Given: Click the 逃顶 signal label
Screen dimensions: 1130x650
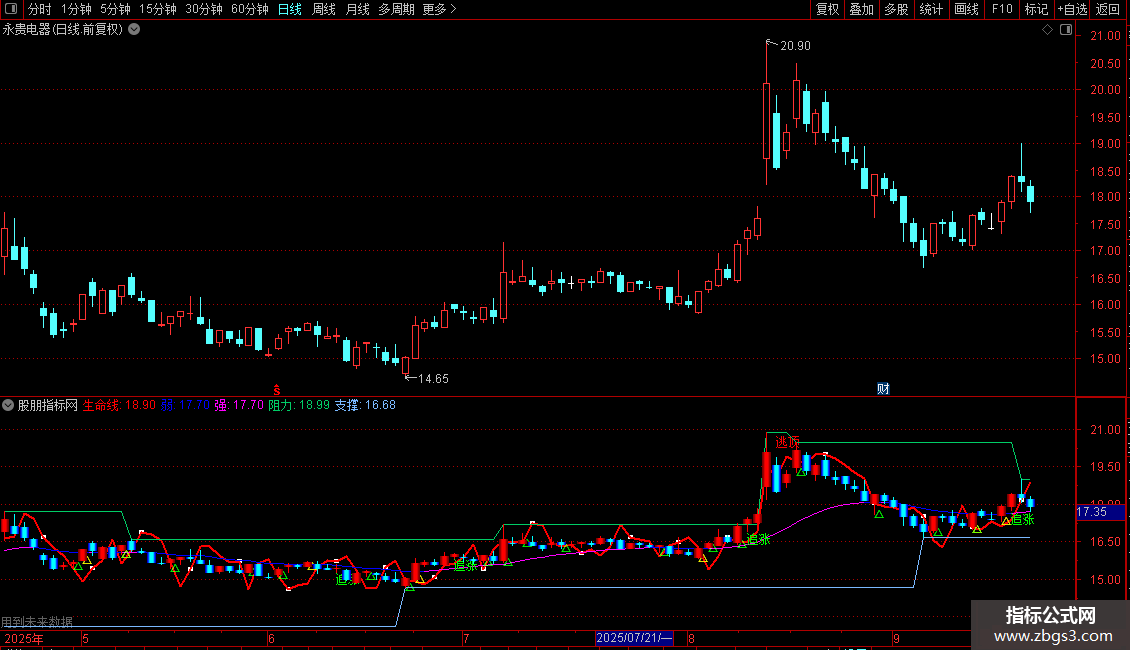Looking at the screenshot, I should 788,442.
